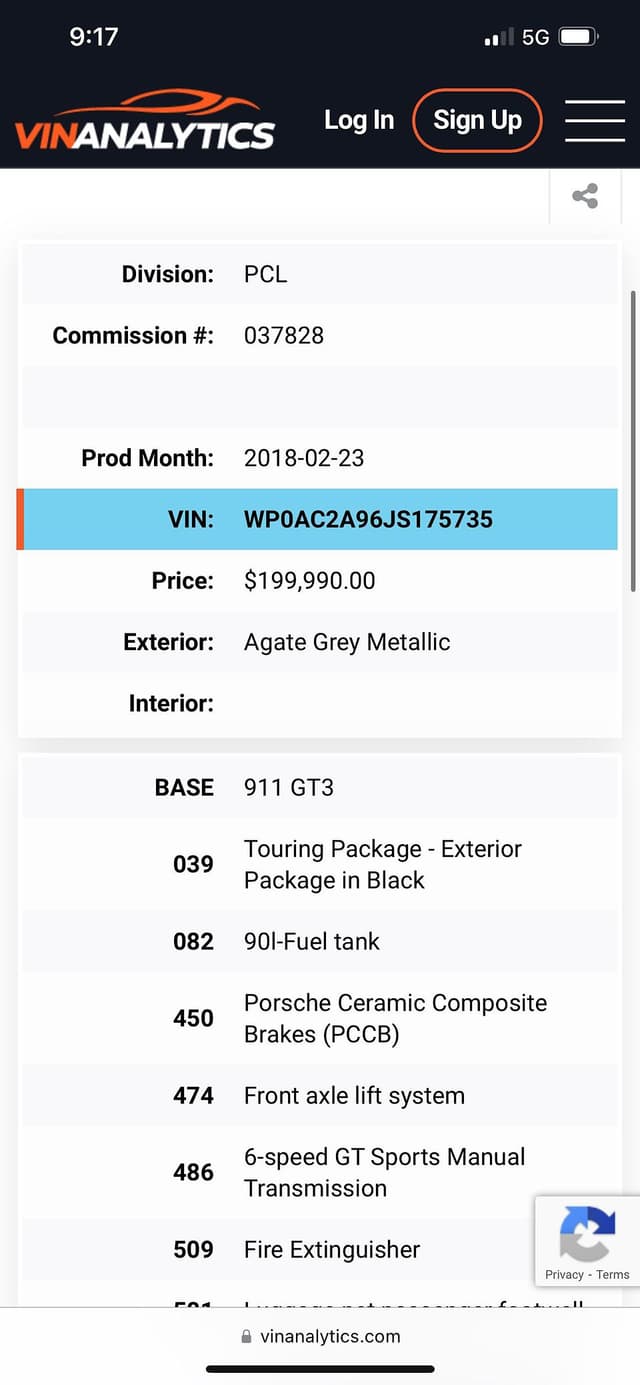Click the Sign Up button
The image size is (640, 1385).
[x=477, y=121]
